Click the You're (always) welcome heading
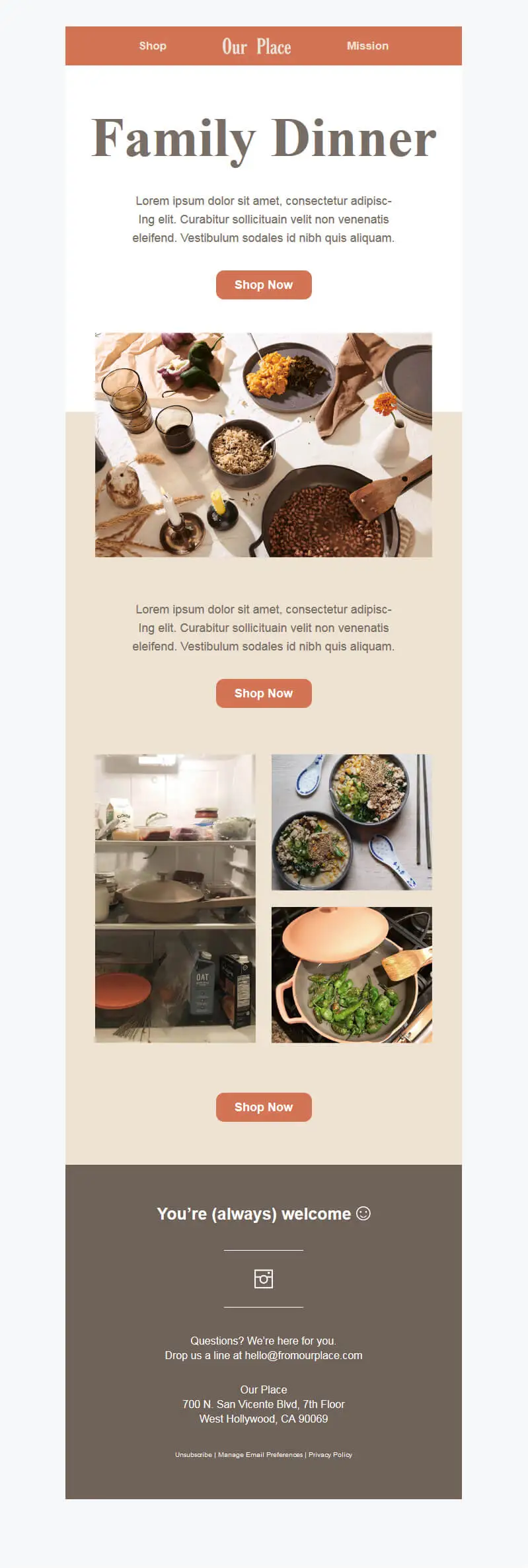This screenshot has height=1568, width=528. pyautogui.click(x=254, y=1214)
